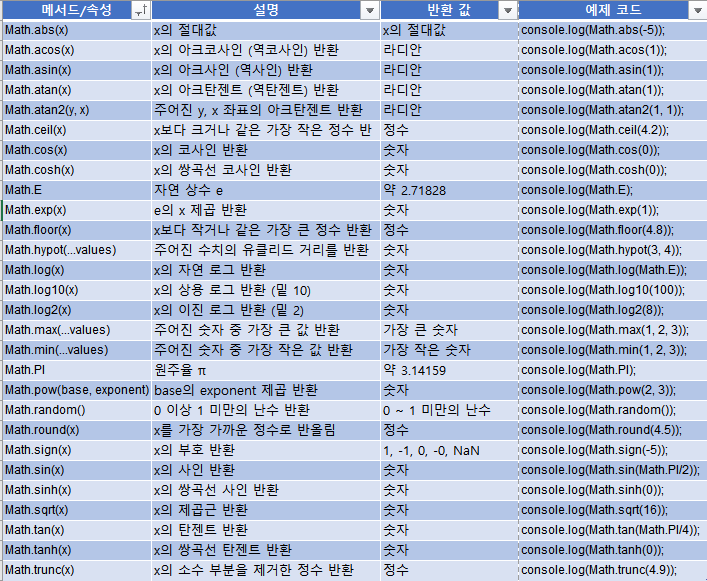Click the console.log(Math.log(Math.E)); cell
The image size is (707, 581).
pyautogui.click(x=613, y=270)
